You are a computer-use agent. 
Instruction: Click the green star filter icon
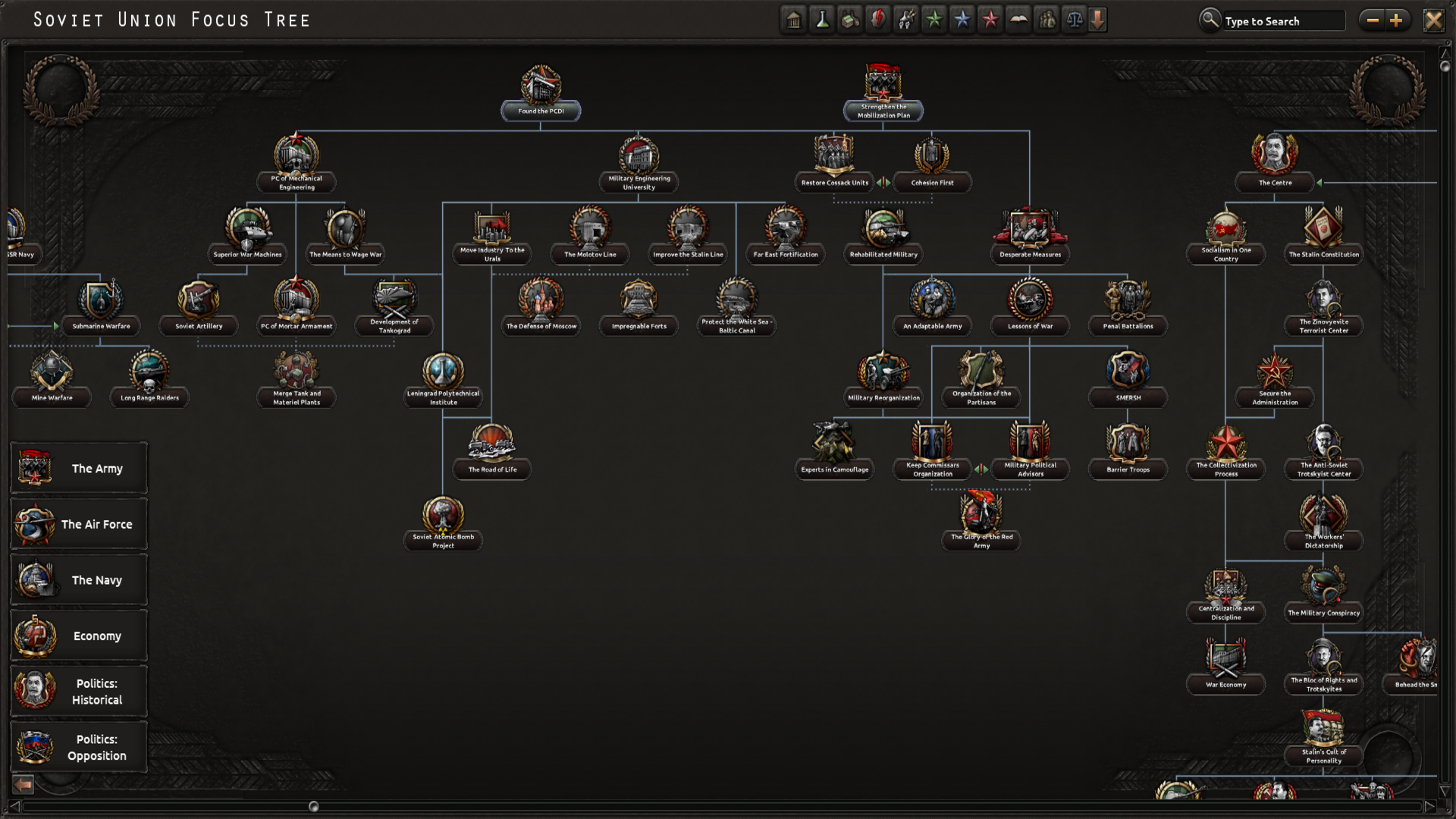934,20
